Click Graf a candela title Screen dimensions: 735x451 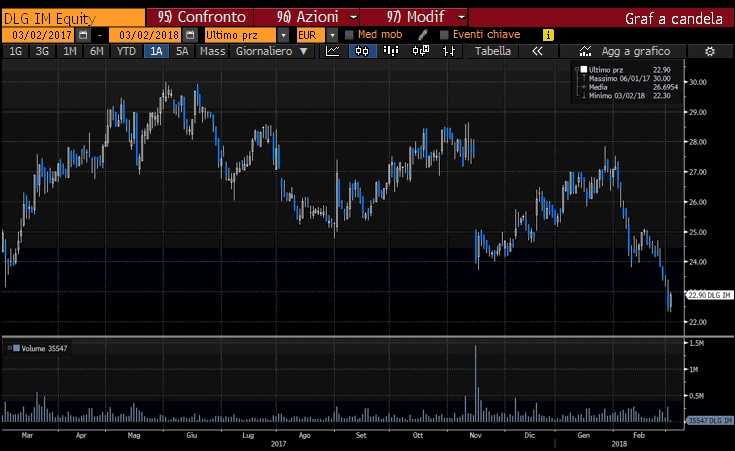[x=674, y=19]
